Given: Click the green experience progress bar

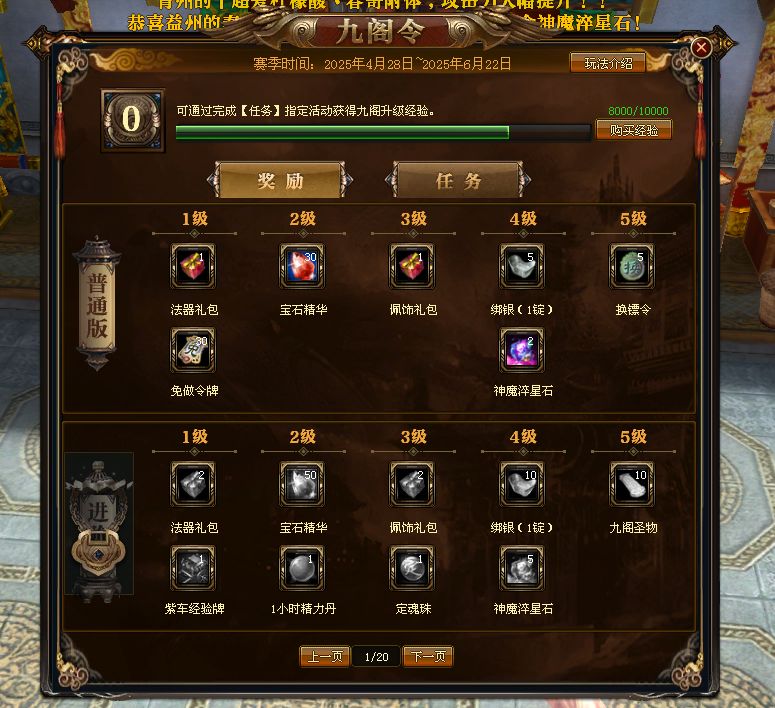Looking at the screenshot, I should (x=383, y=132).
